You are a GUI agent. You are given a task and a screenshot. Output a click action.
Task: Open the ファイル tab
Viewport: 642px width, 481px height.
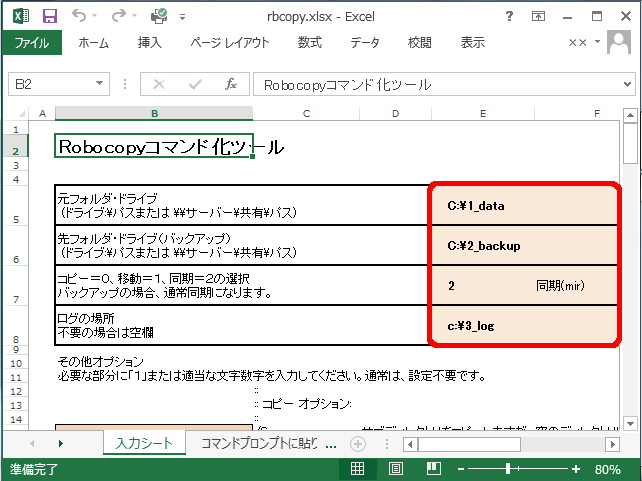(x=32, y=43)
